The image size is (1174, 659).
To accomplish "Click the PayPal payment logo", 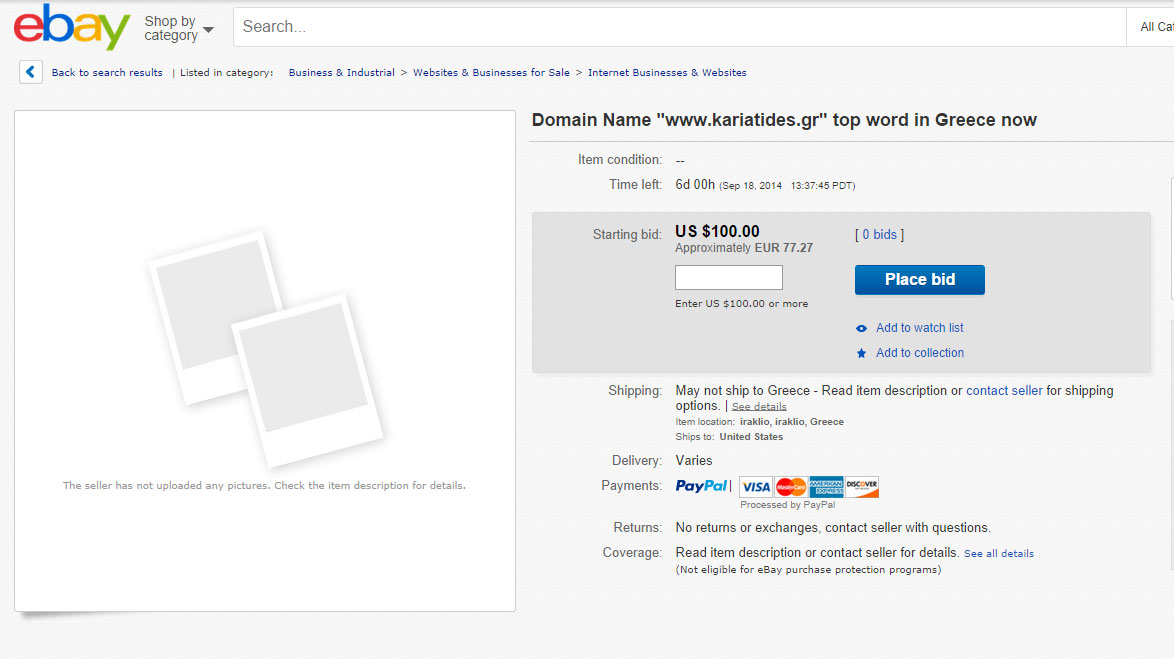I will [702, 486].
